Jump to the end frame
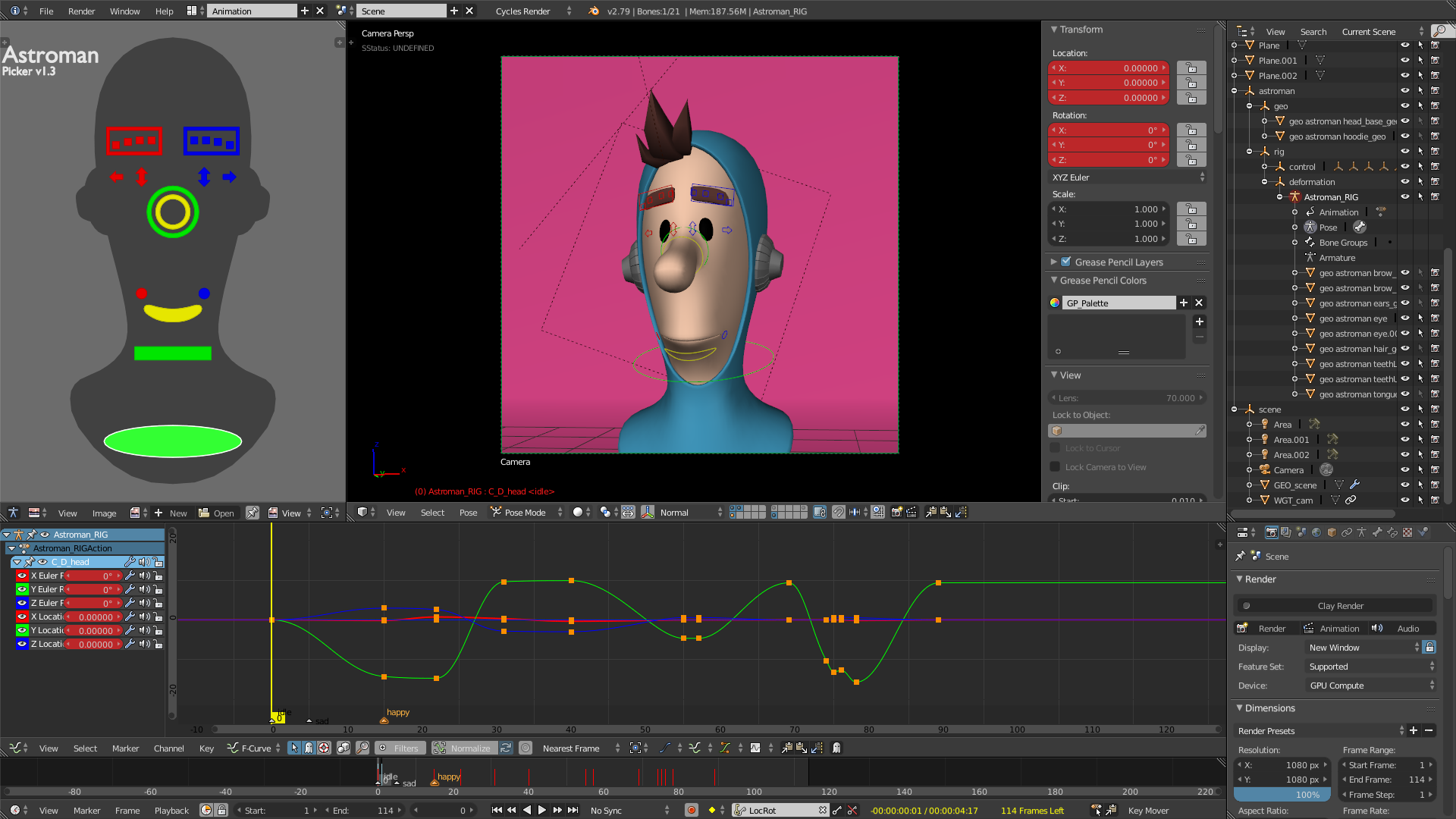1456x819 pixels. coord(573,810)
